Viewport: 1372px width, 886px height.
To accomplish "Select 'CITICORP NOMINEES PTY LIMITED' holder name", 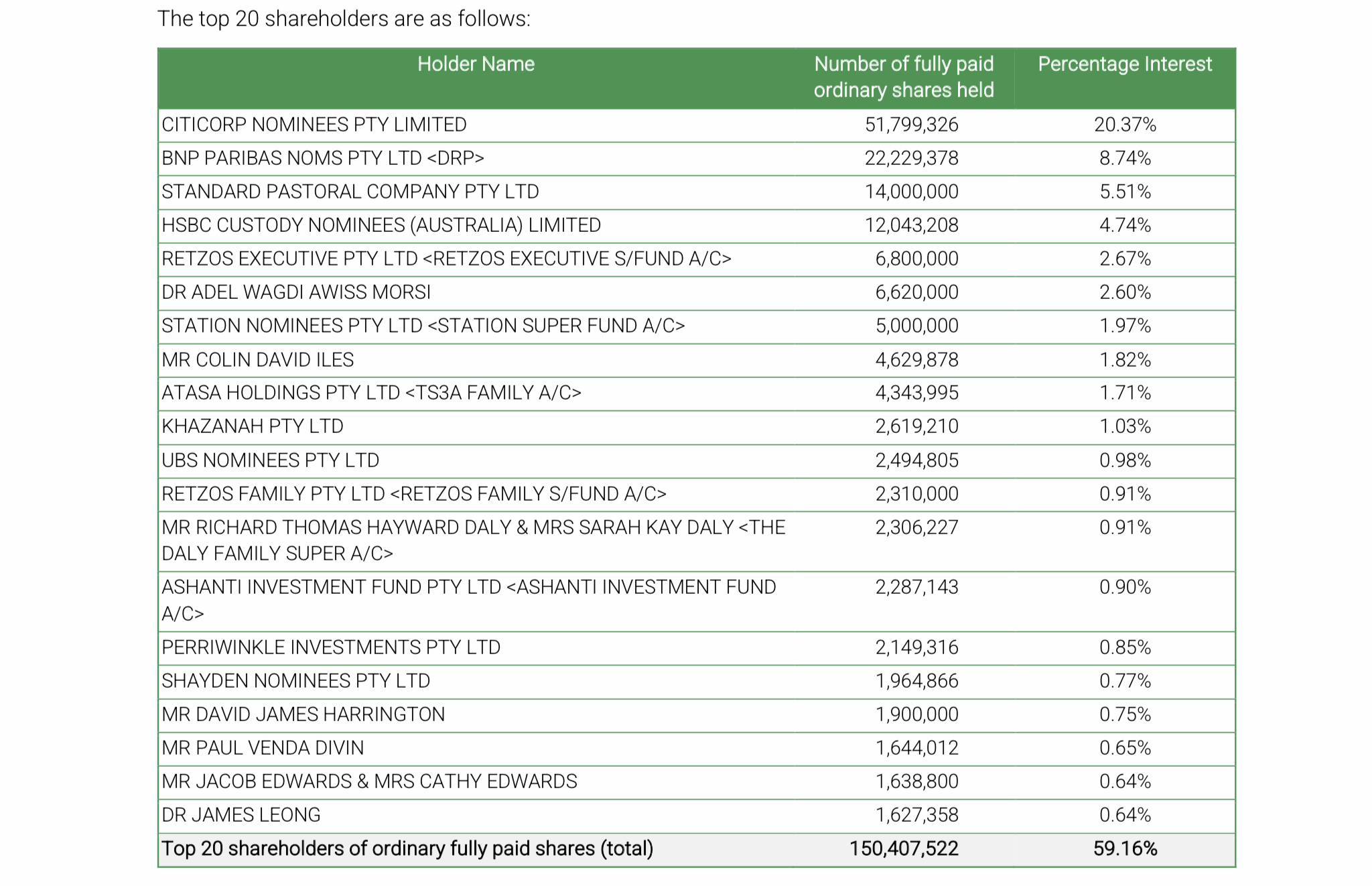I will coord(314,125).
